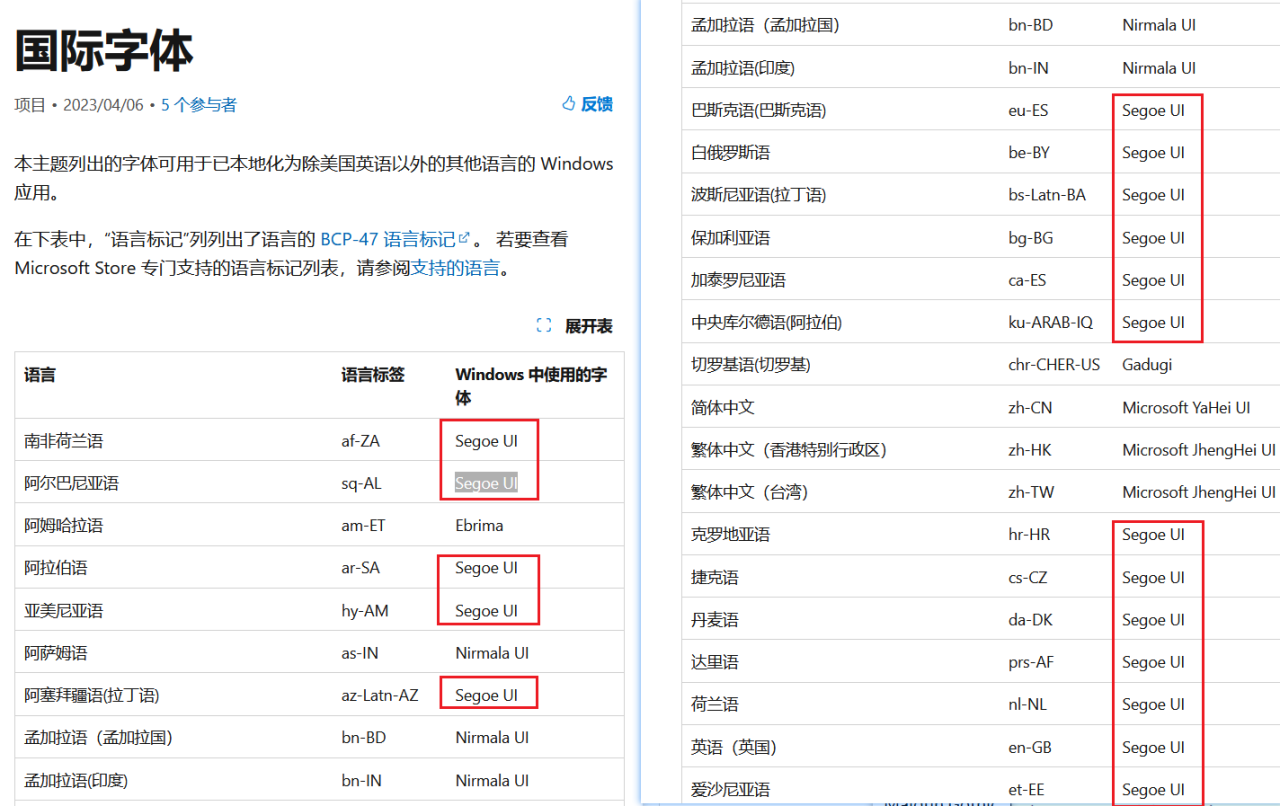This screenshot has width=1280, height=806.
Task: Click the thumbs-up feedback icon
Action: (x=569, y=104)
